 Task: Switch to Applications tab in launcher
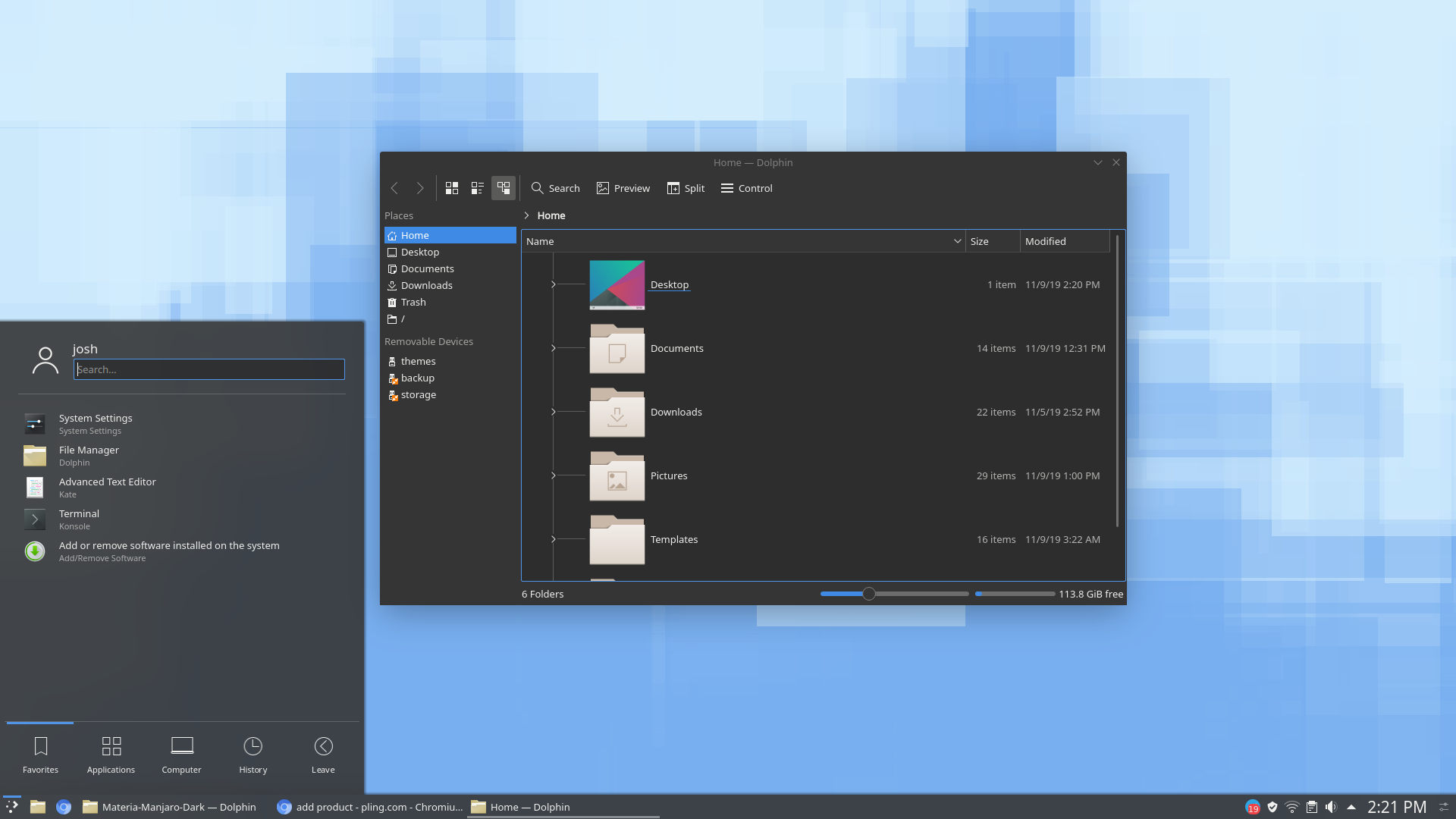(x=111, y=755)
